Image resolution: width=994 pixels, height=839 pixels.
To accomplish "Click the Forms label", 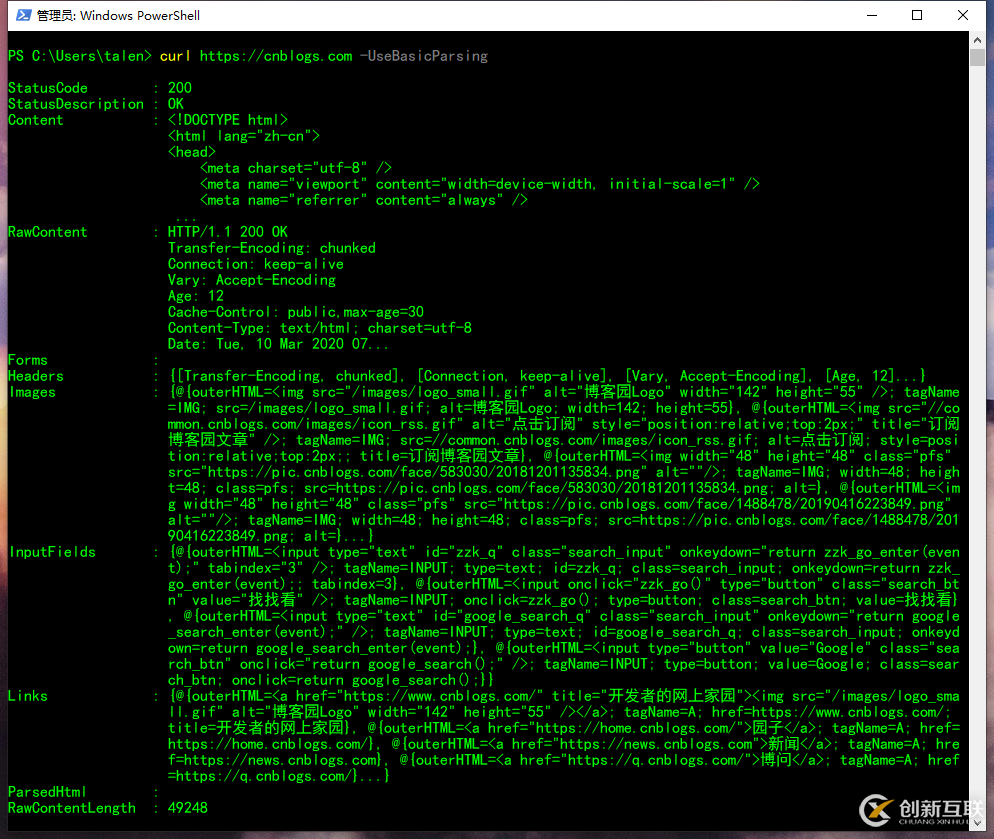I will point(27,360).
